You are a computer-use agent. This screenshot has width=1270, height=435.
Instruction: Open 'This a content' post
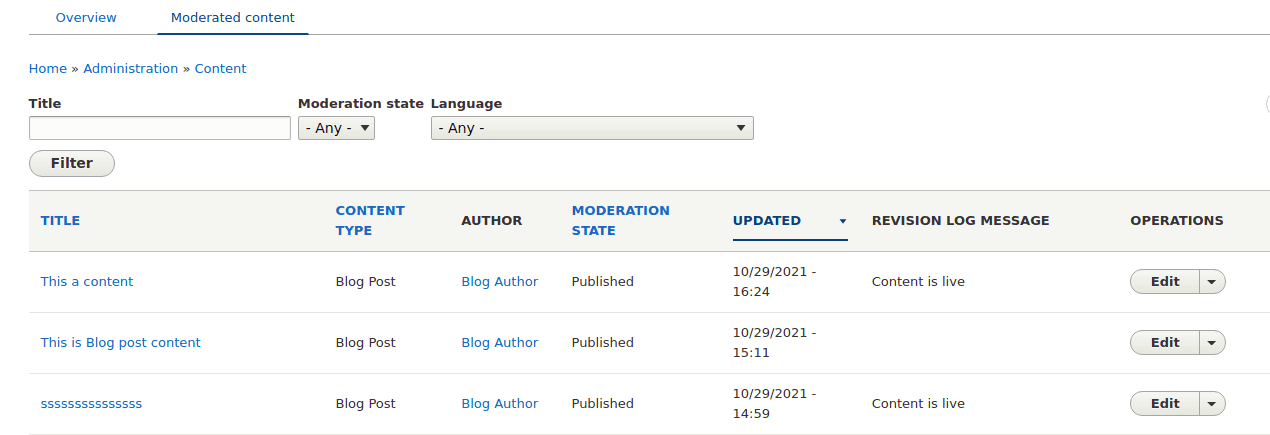point(87,282)
